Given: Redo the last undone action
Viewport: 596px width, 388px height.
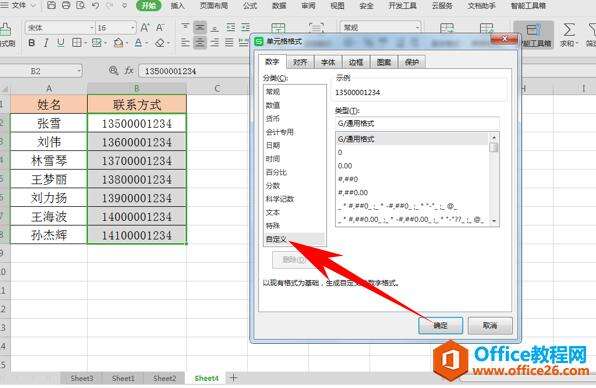Looking at the screenshot, I should tap(109, 5).
